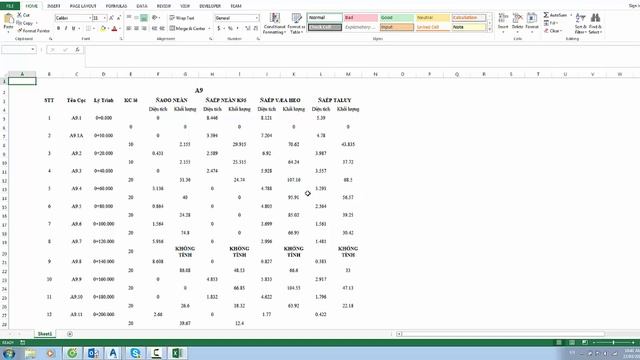
Task: Click the Copy button
Action: click(25, 23)
